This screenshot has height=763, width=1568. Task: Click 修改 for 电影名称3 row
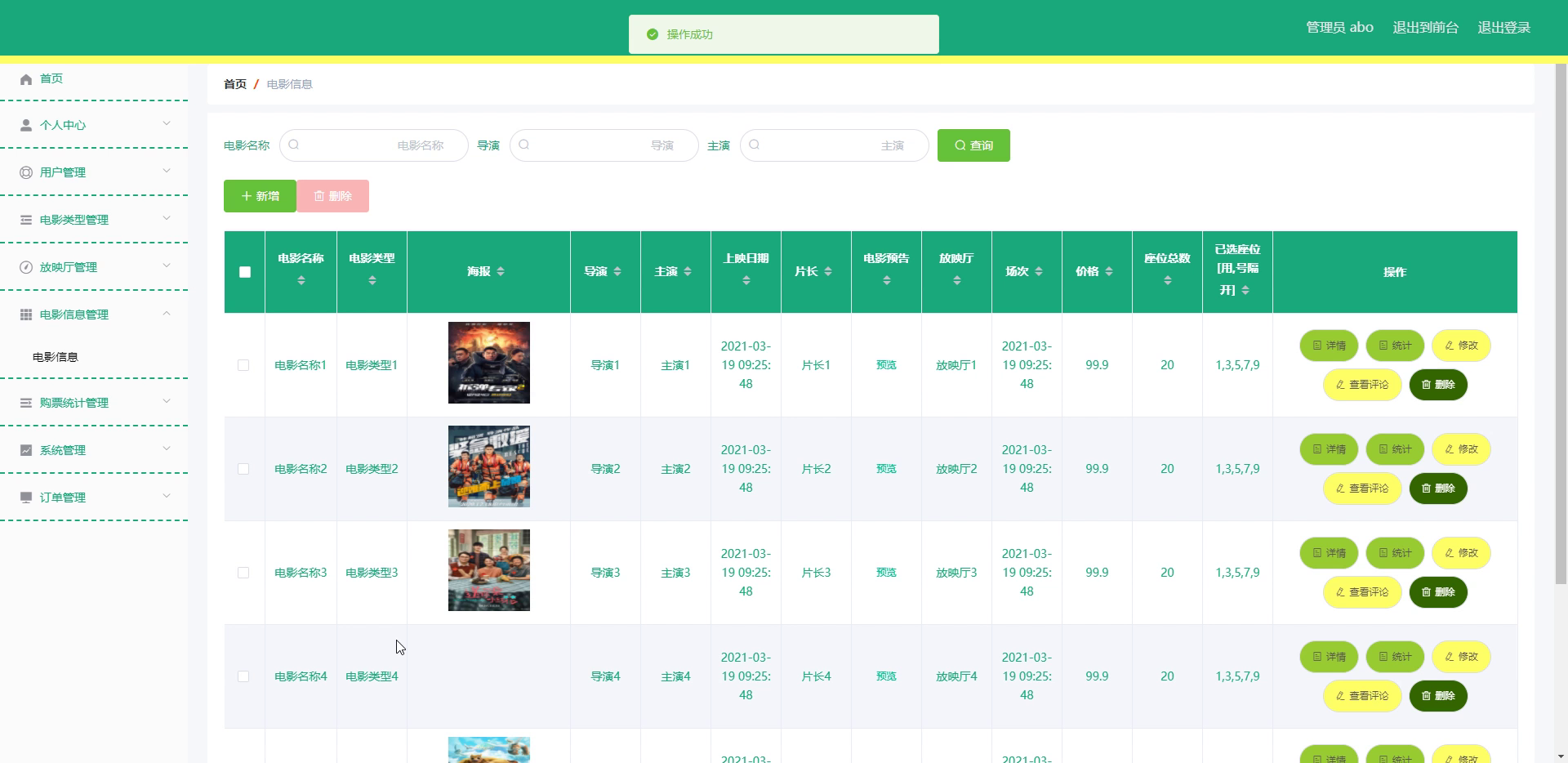[x=1461, y=553]
